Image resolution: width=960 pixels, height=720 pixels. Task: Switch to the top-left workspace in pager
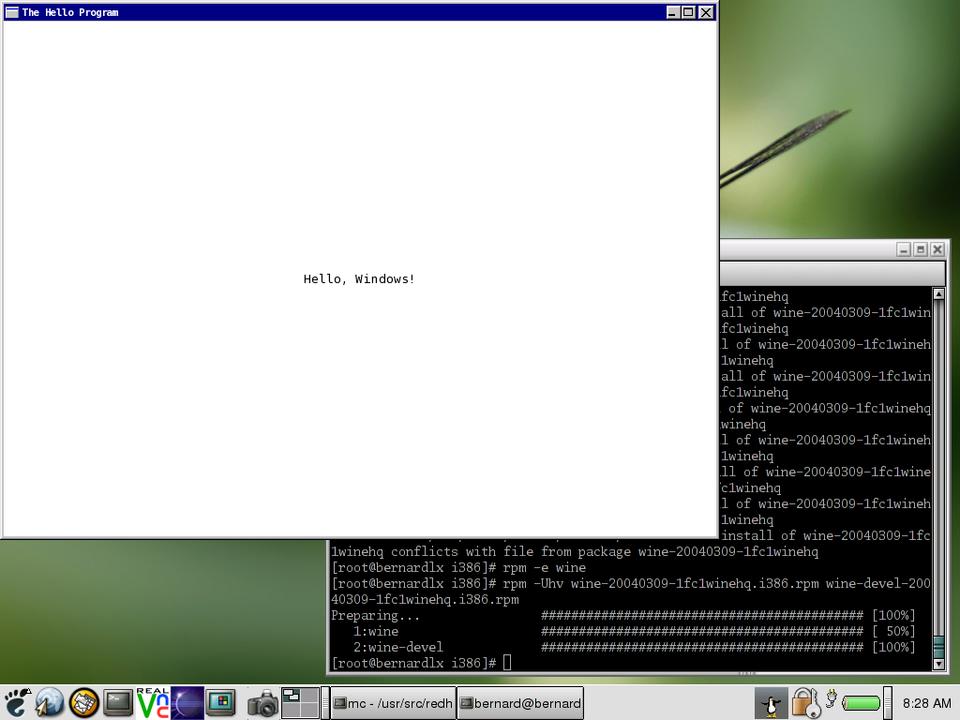click(291, 695)
